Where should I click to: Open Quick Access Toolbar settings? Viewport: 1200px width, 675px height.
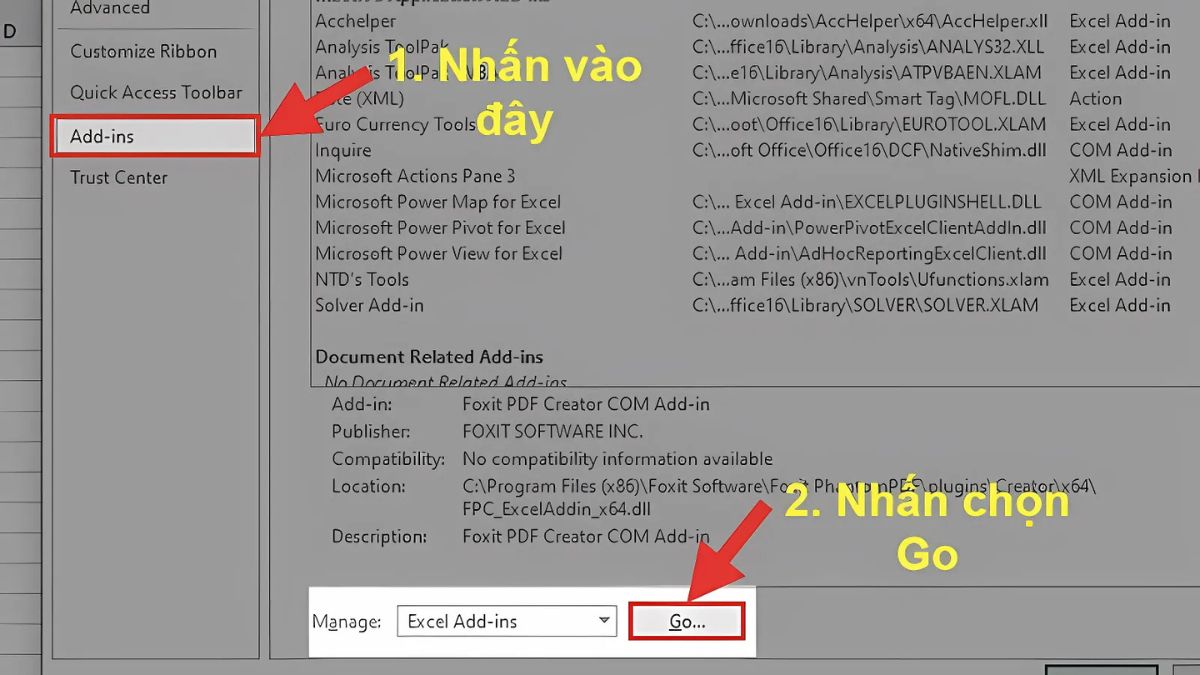156,93
